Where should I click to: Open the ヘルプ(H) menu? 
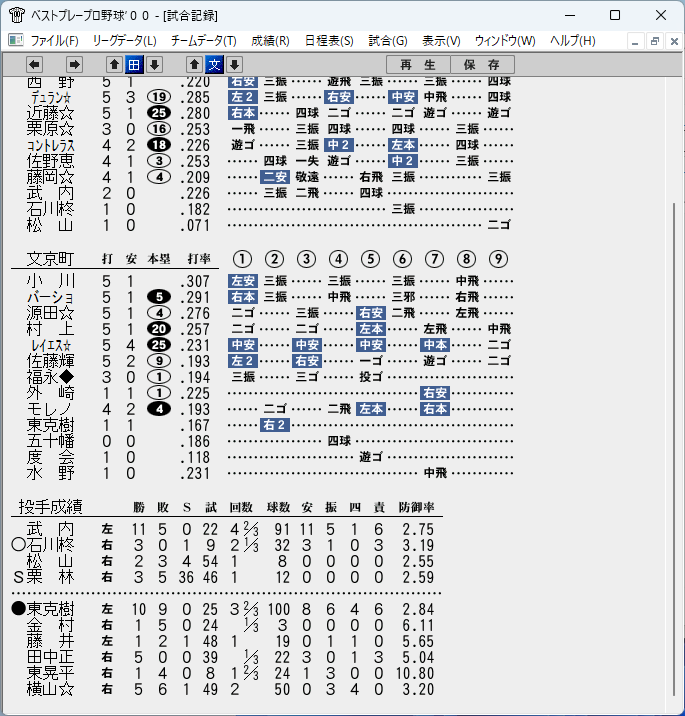[573, 41]
